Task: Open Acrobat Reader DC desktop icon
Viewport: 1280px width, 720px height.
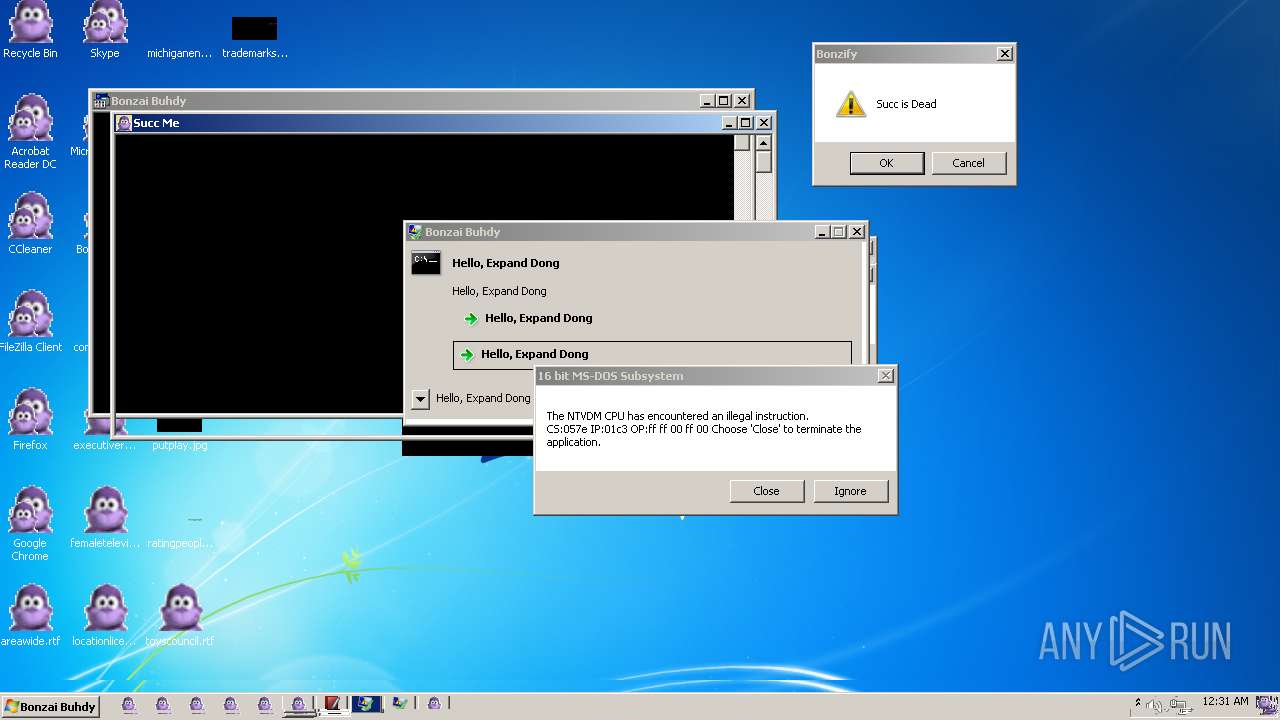Action: (x=30, y=132)
